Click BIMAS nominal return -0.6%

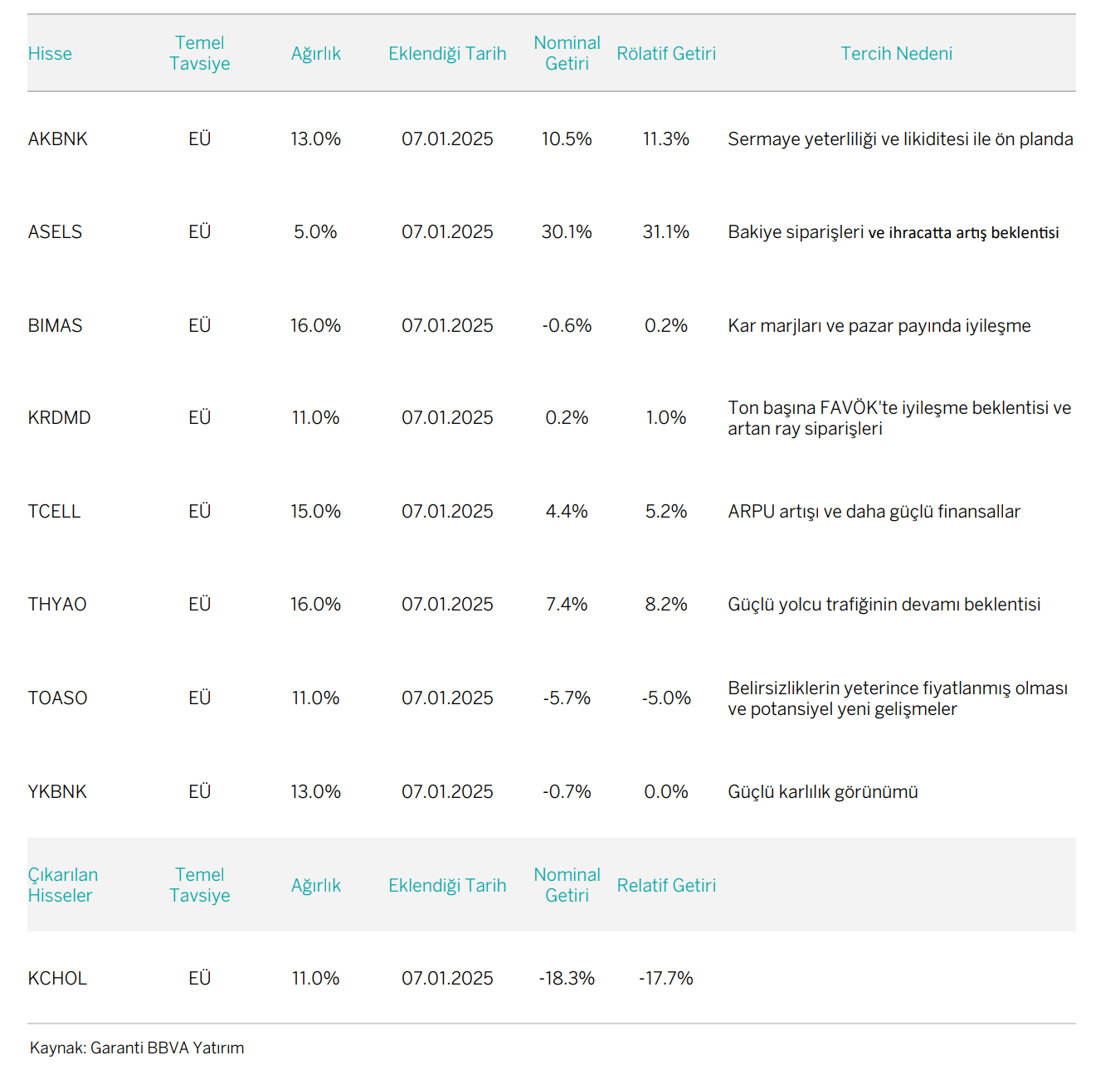coord(567,326)
